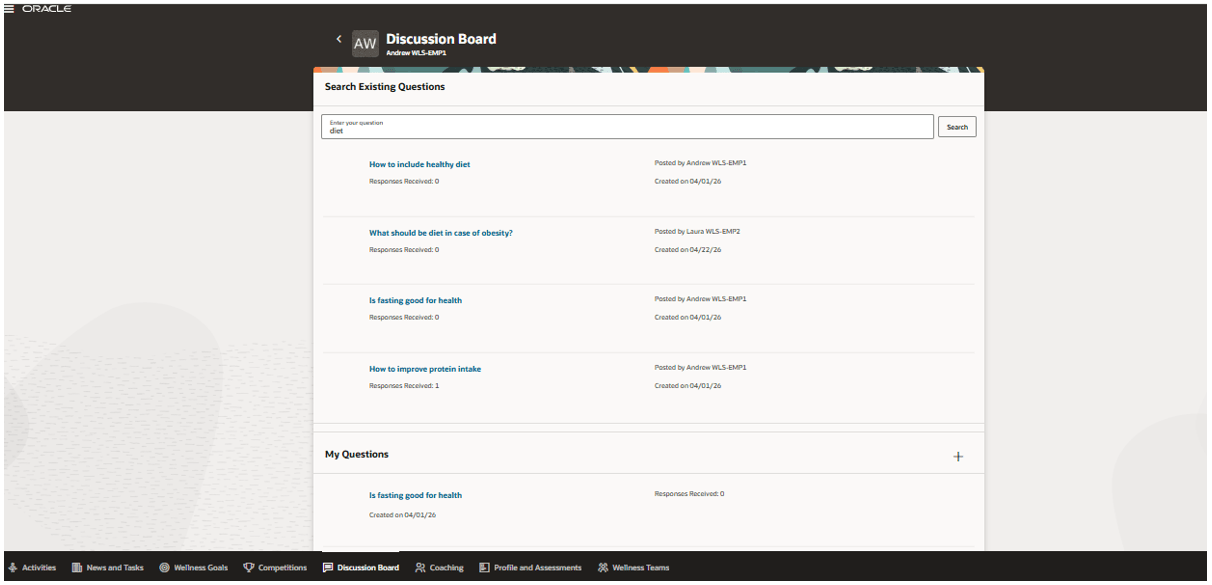Click 'Created on 04/01/26' in My Questions
The image size is (1212, 585).
tap(402, 515)
